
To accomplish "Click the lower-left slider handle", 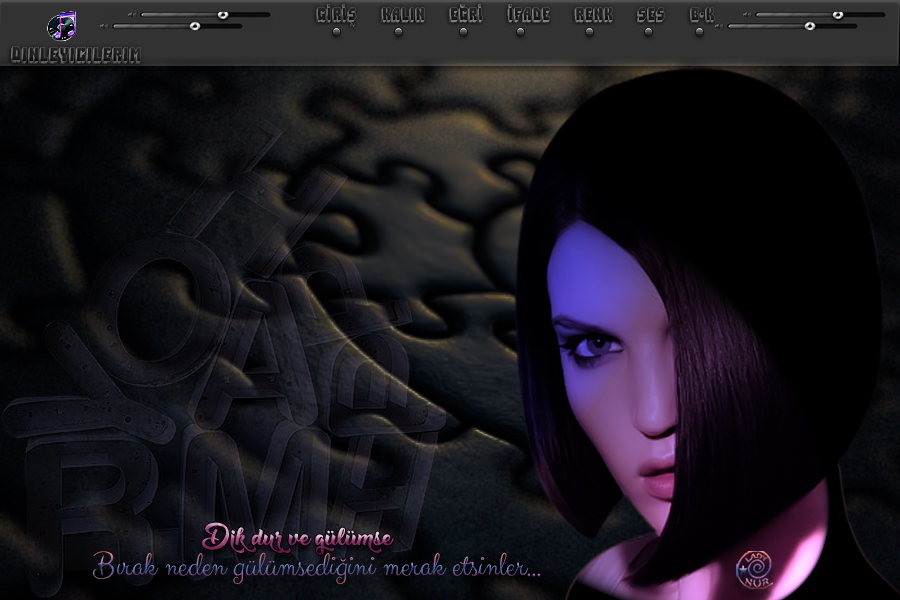I will [194, 26].
